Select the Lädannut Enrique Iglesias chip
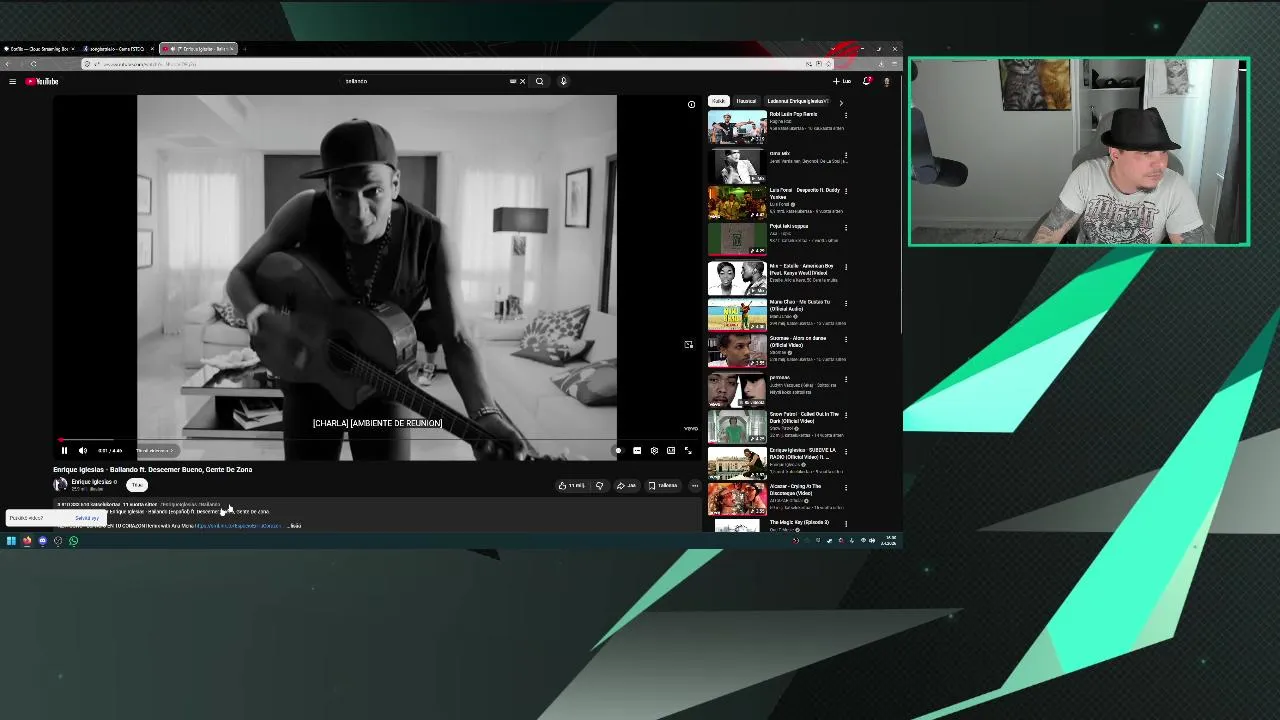1280x720 pixels. [x=797, y=101]
